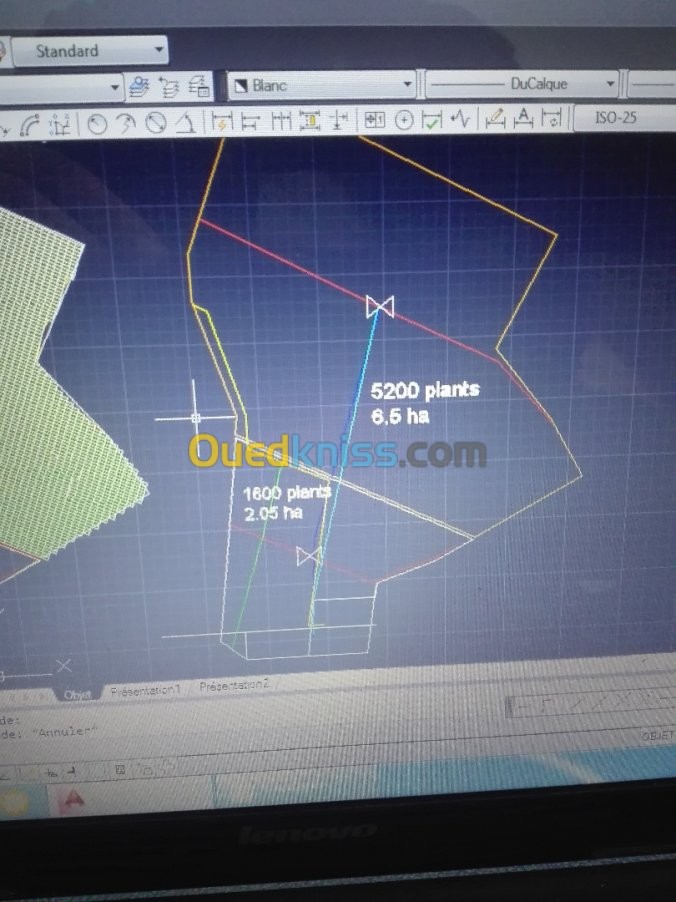Click the AutoCAD icon in the taskbar
The image size is (676, 902).
pos(72,799)
